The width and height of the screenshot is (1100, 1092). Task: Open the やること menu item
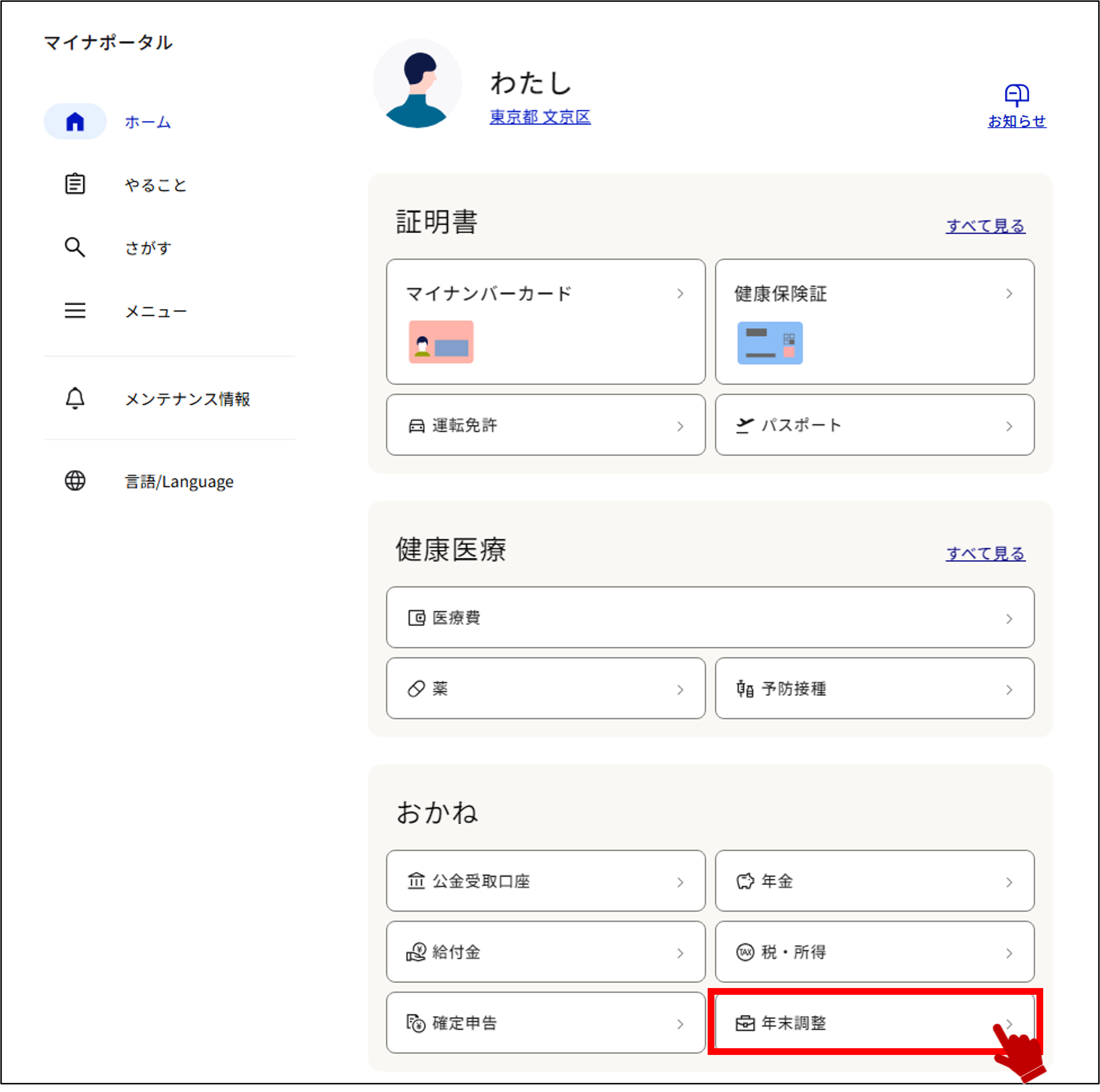[x=156, y=185]
